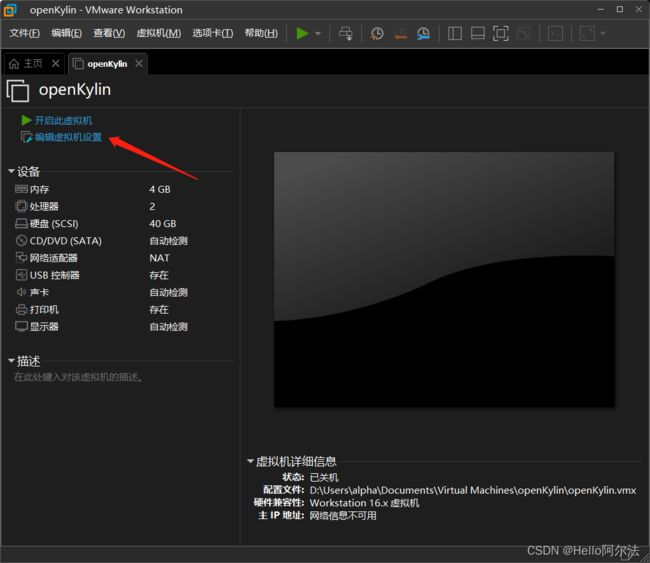
Task: Open the stretch display dropdown arrow
Action: [603, 33]
